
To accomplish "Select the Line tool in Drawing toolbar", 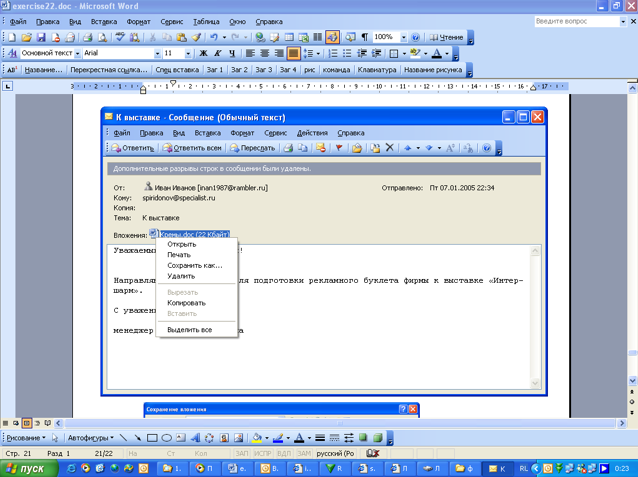I will (123, 438).
